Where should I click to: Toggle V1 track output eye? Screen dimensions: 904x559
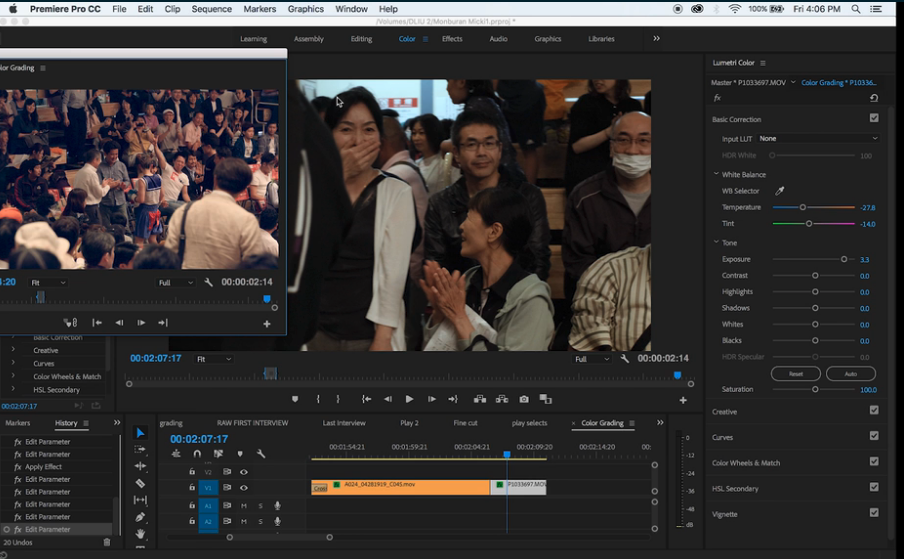pyautogui.click(x=244, y=488)
